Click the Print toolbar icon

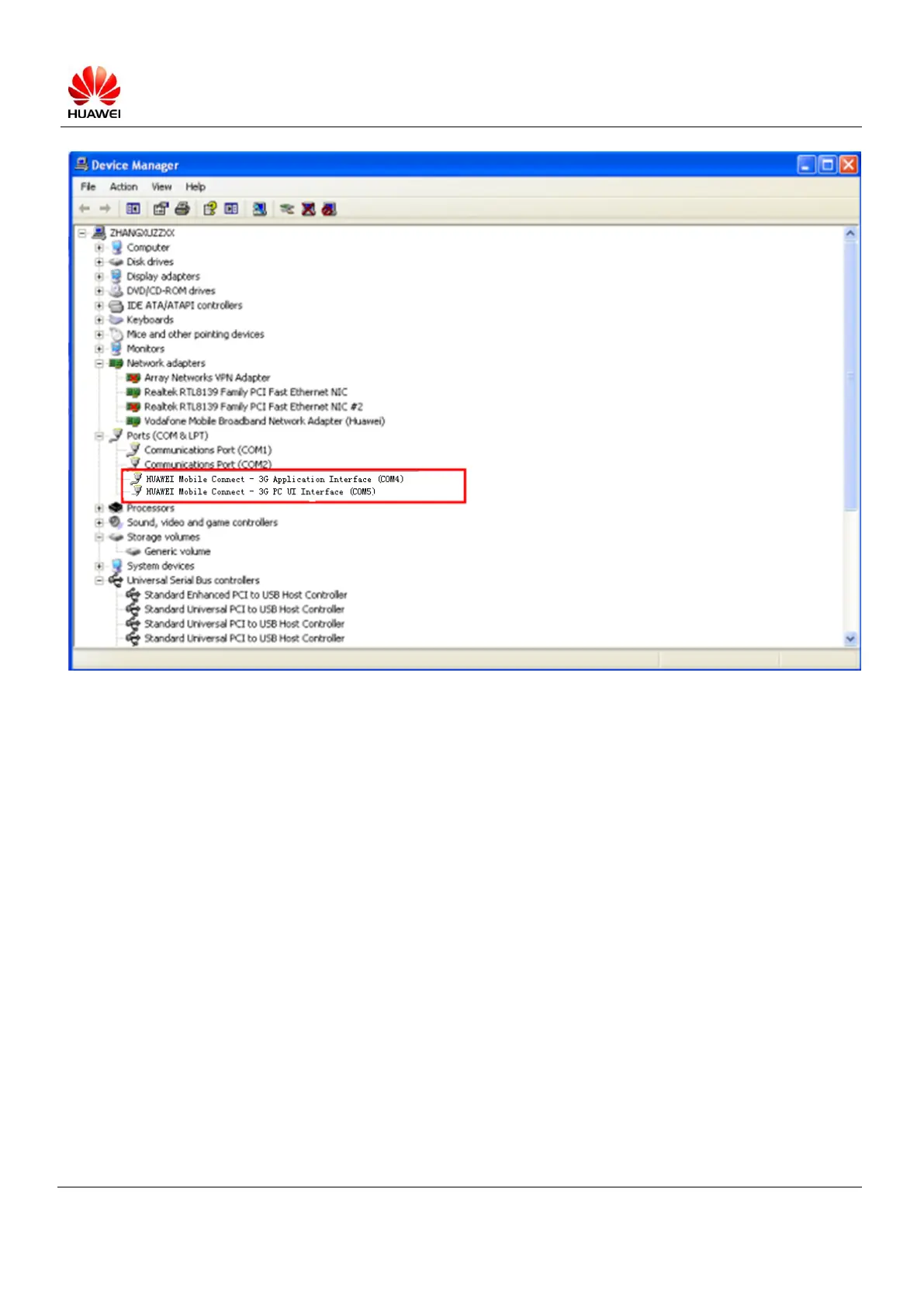(x=182, y=209)
